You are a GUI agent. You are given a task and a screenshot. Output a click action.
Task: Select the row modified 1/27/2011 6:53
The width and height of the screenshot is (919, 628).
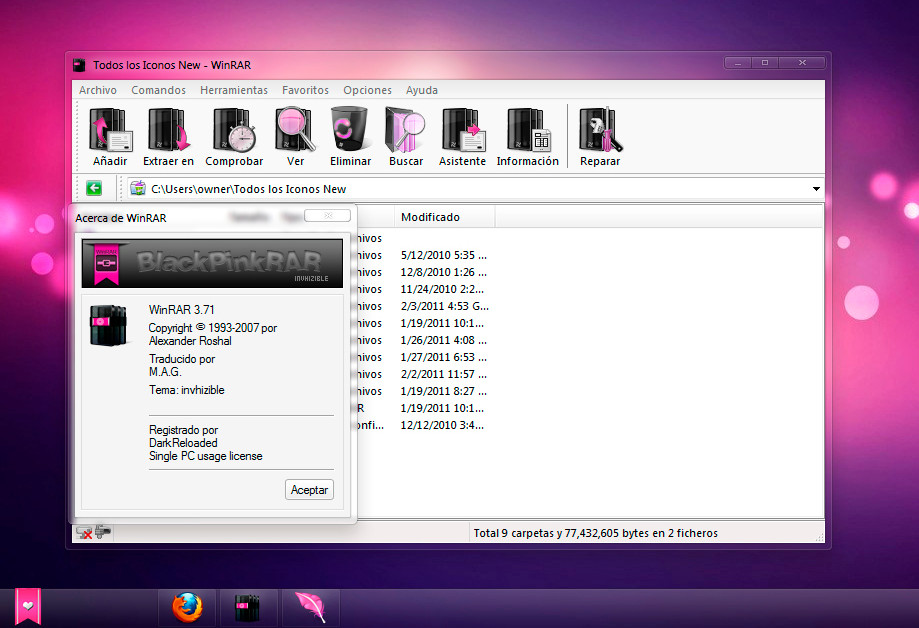click(x=444, y=357)
